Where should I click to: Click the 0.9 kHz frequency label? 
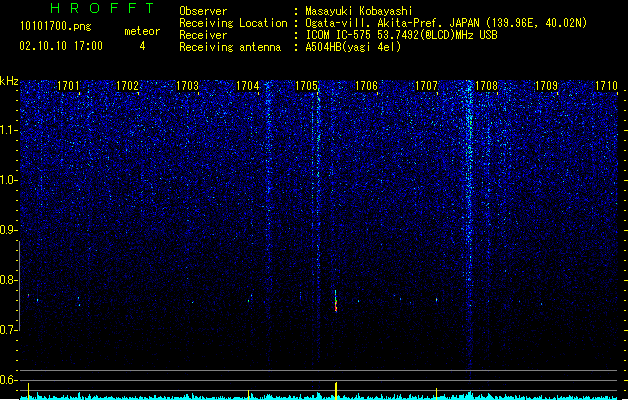pyautogui.click(x=9, y=230)
